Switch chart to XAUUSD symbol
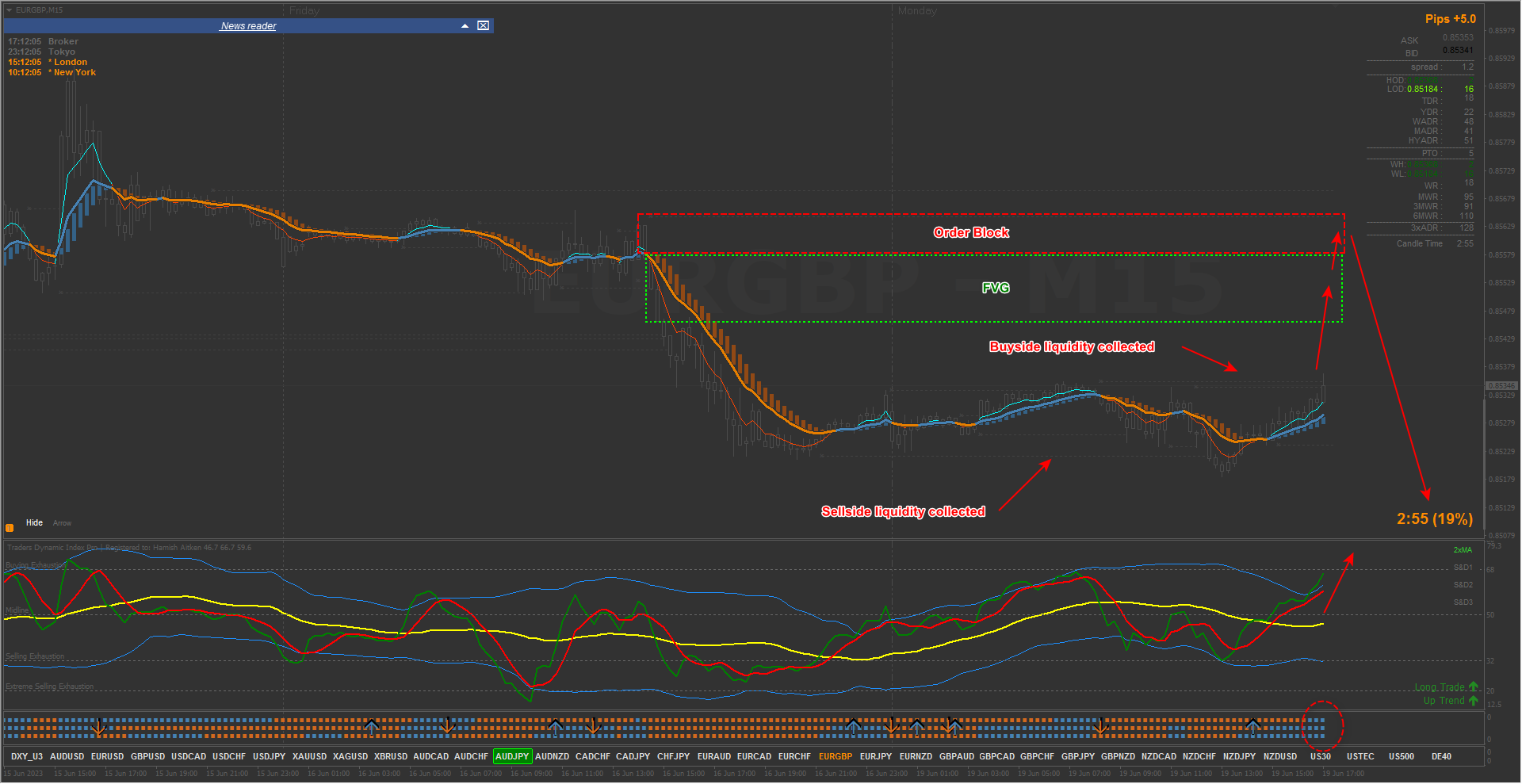1522x784 pixels. point(309,756)
